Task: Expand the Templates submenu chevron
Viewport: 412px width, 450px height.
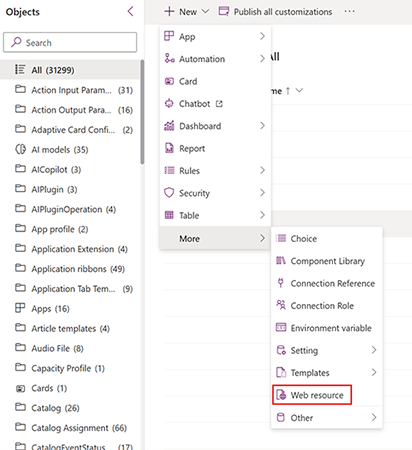Action: tap(374, 372)
